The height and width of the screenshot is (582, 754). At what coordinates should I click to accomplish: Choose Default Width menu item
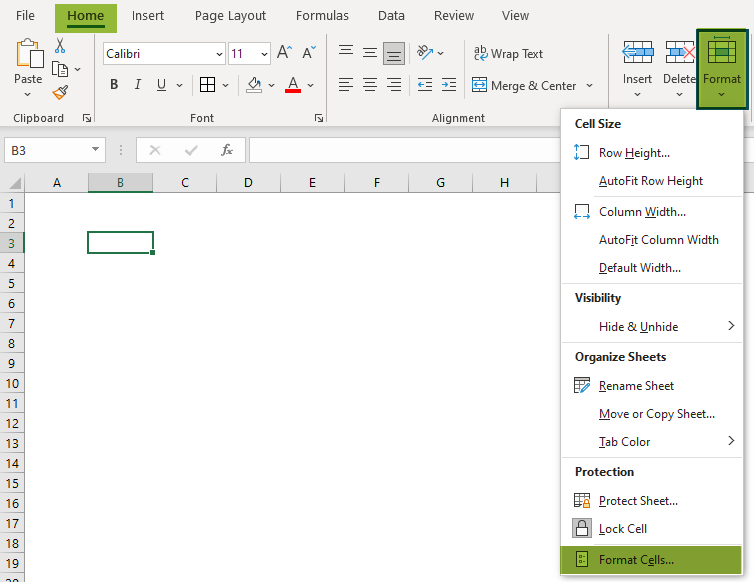pyautogui.click(x=652, y=267)
